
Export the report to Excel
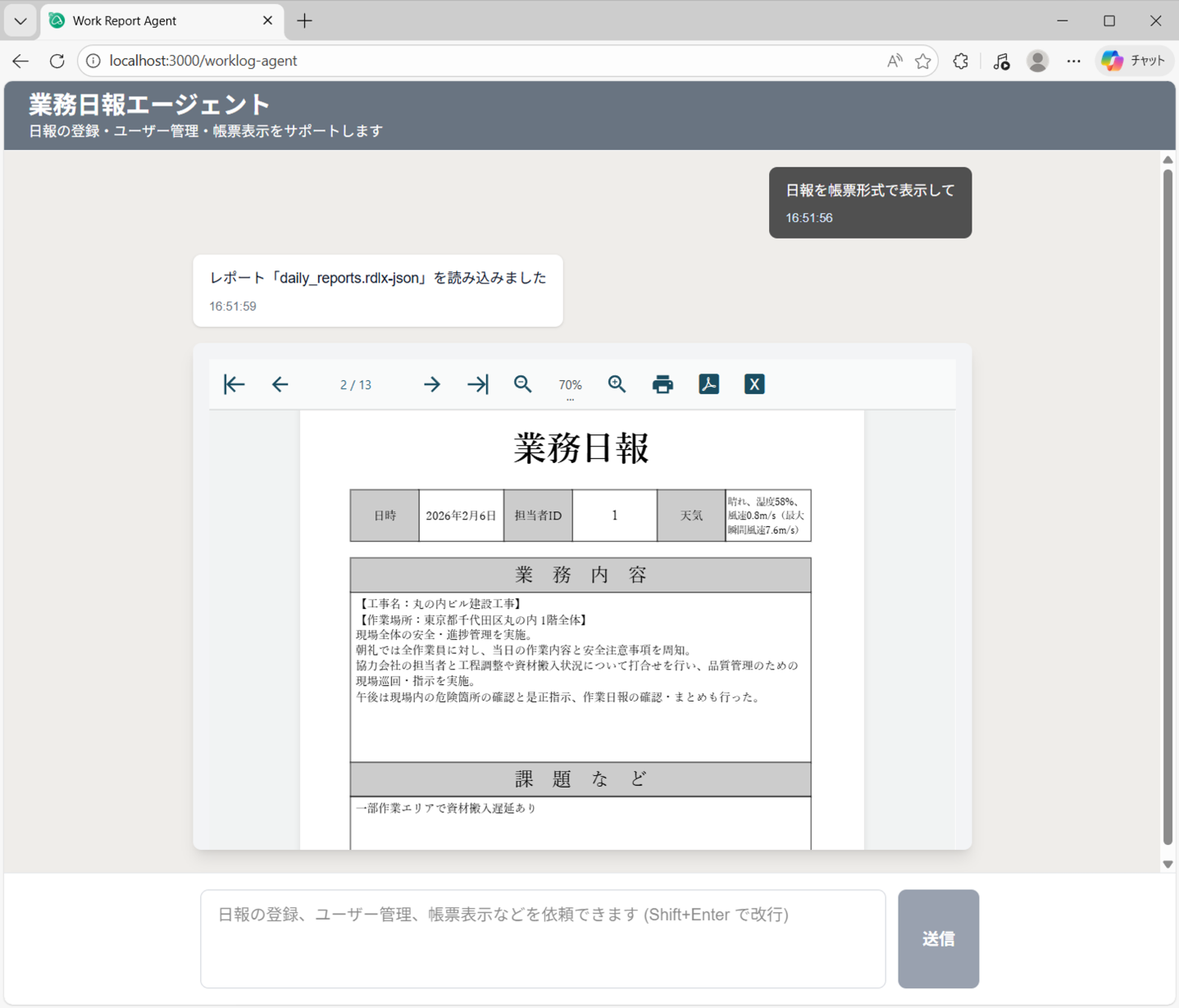[753, 384]
